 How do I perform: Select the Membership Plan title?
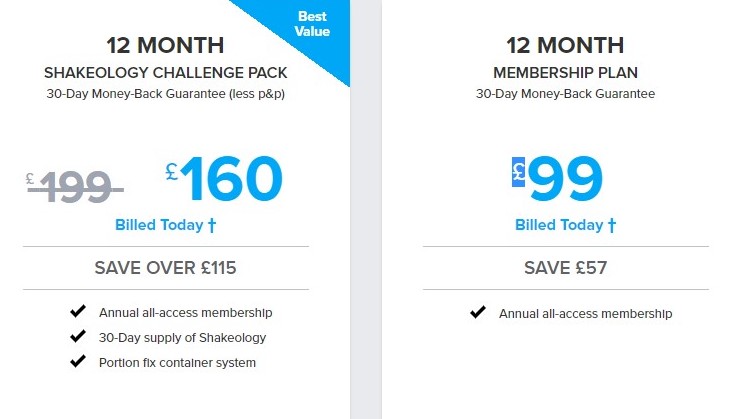[565, 73]
